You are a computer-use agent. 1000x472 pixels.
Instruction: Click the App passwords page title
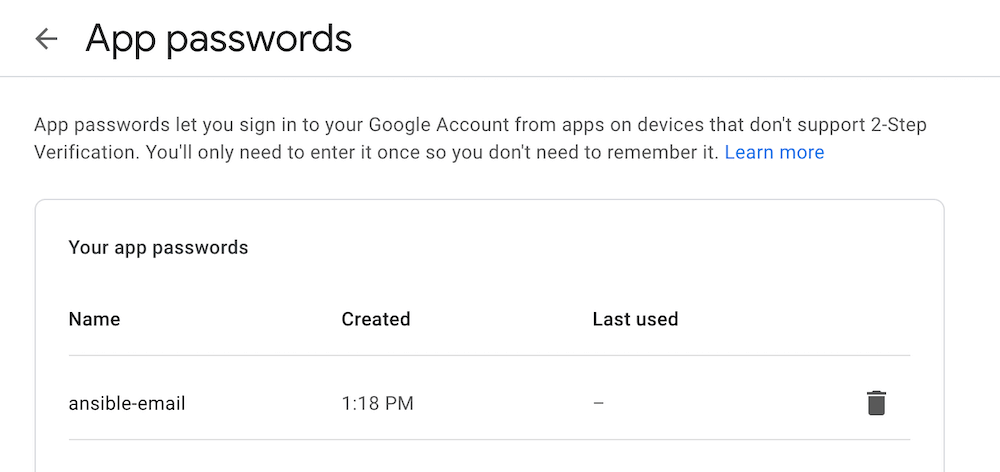(x=219, y=39)
